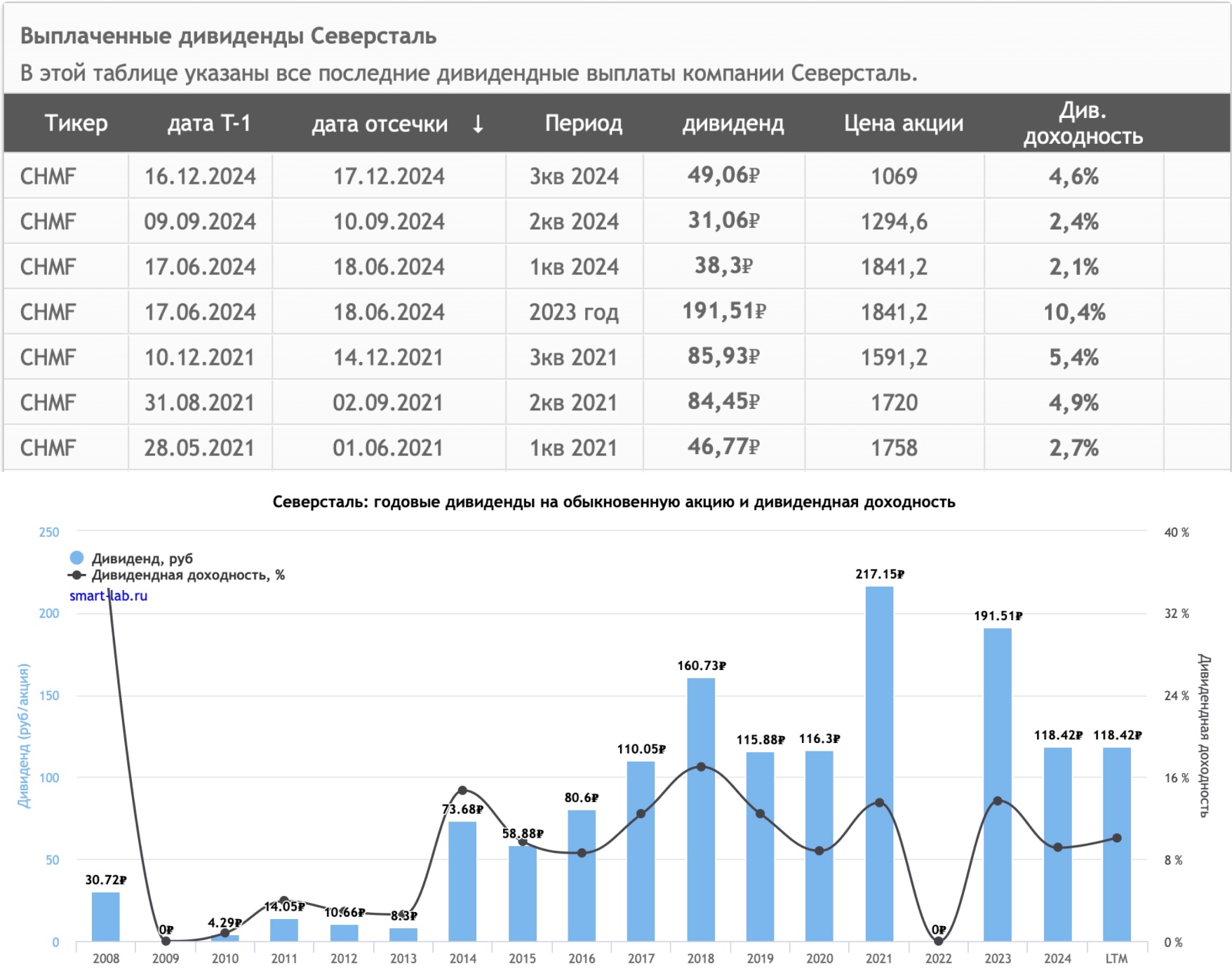1232x978 pixels.
Task: Click the 2018 bar labeled 160.73₽
Action: [x=701, y=810]
